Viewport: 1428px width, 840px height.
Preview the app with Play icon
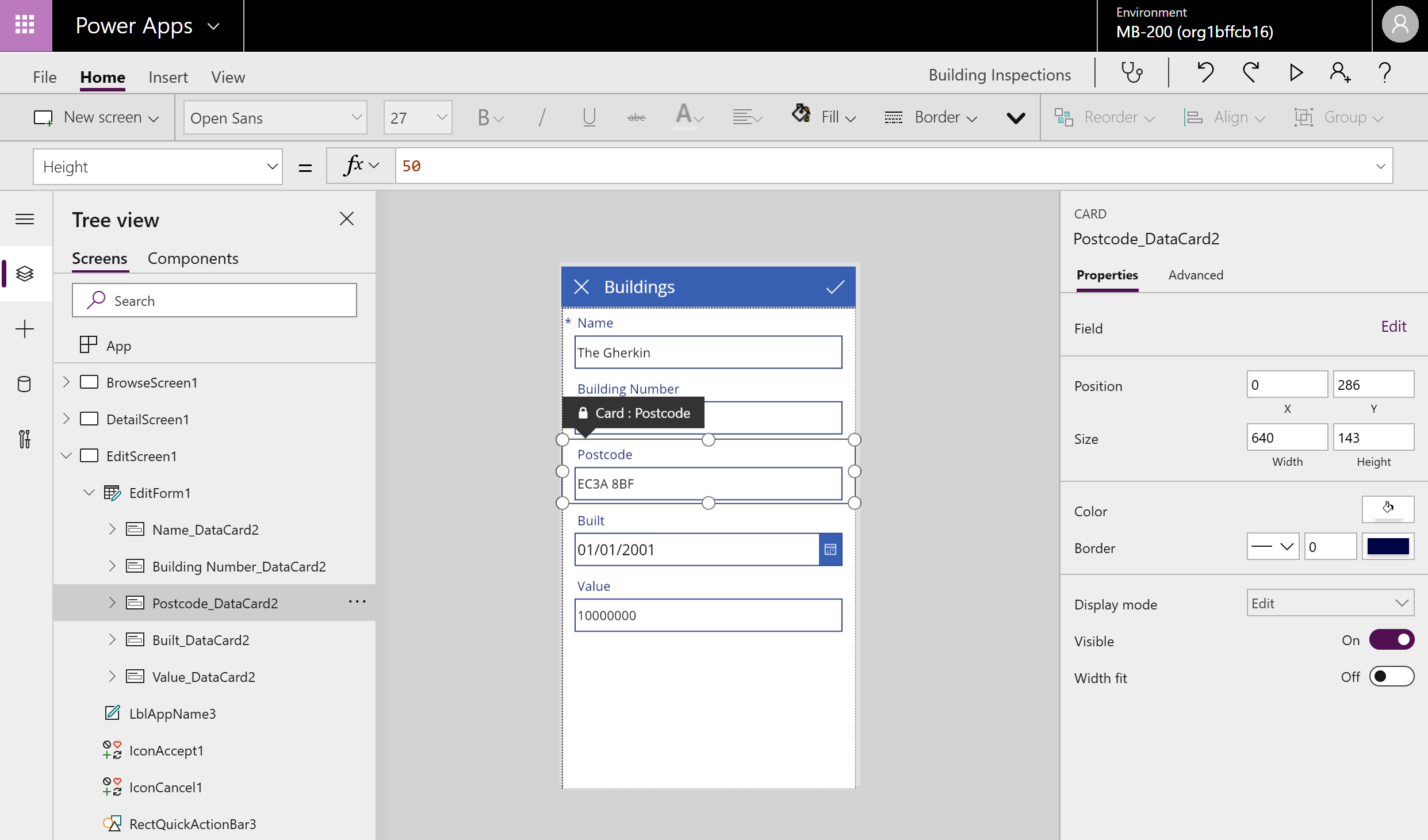pyautogui.click(x=1296, y=73)
